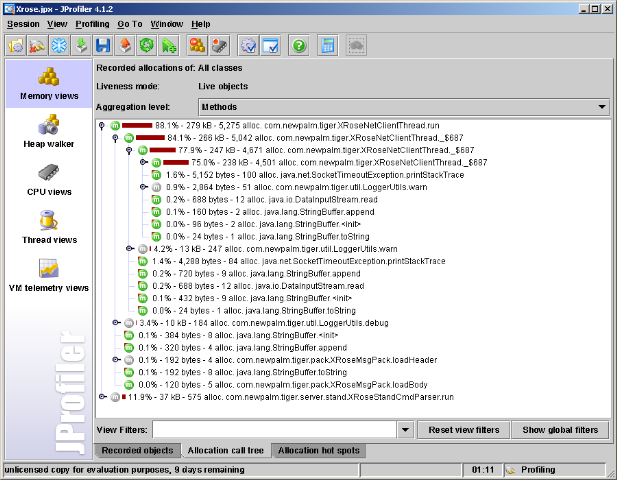Open Heap walker in sidebar

49,131
